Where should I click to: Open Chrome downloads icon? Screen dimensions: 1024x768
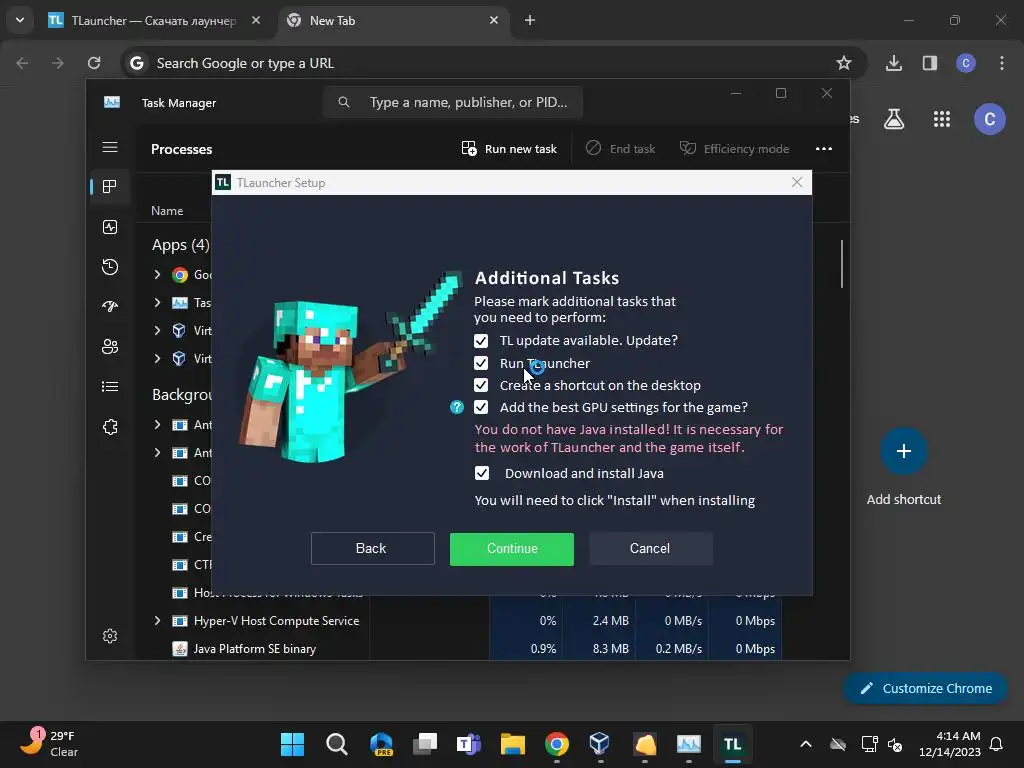pos(894,63)
